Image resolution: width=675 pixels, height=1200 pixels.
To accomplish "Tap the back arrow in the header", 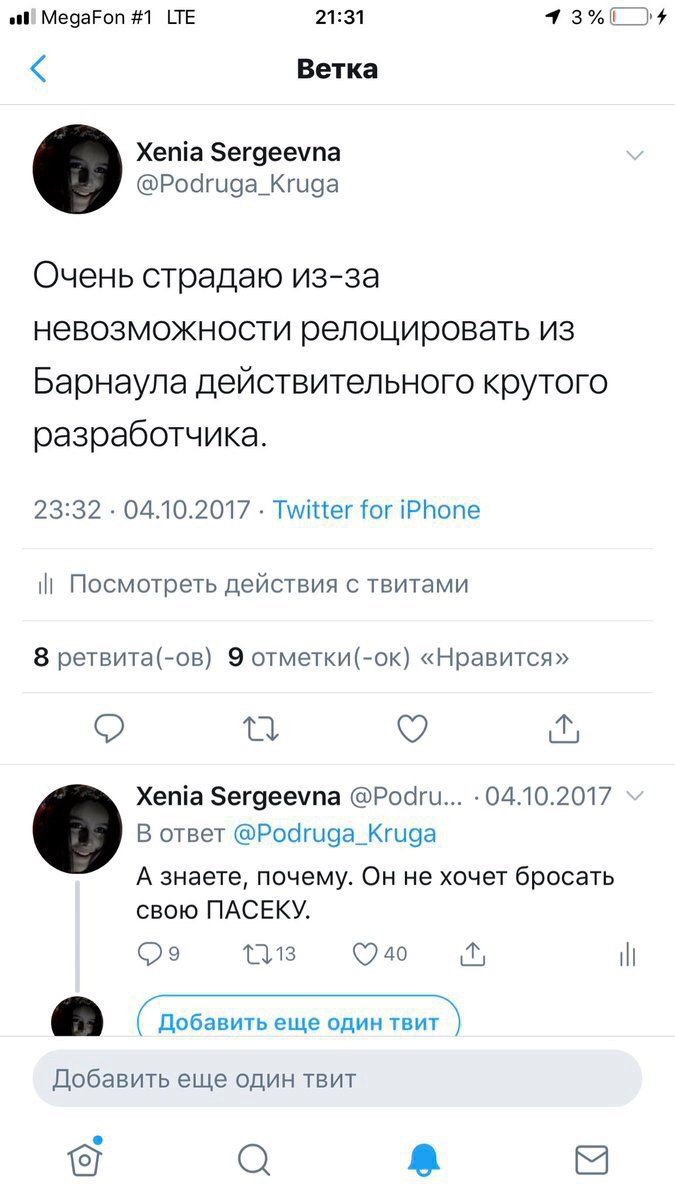I will pos(39,69).
